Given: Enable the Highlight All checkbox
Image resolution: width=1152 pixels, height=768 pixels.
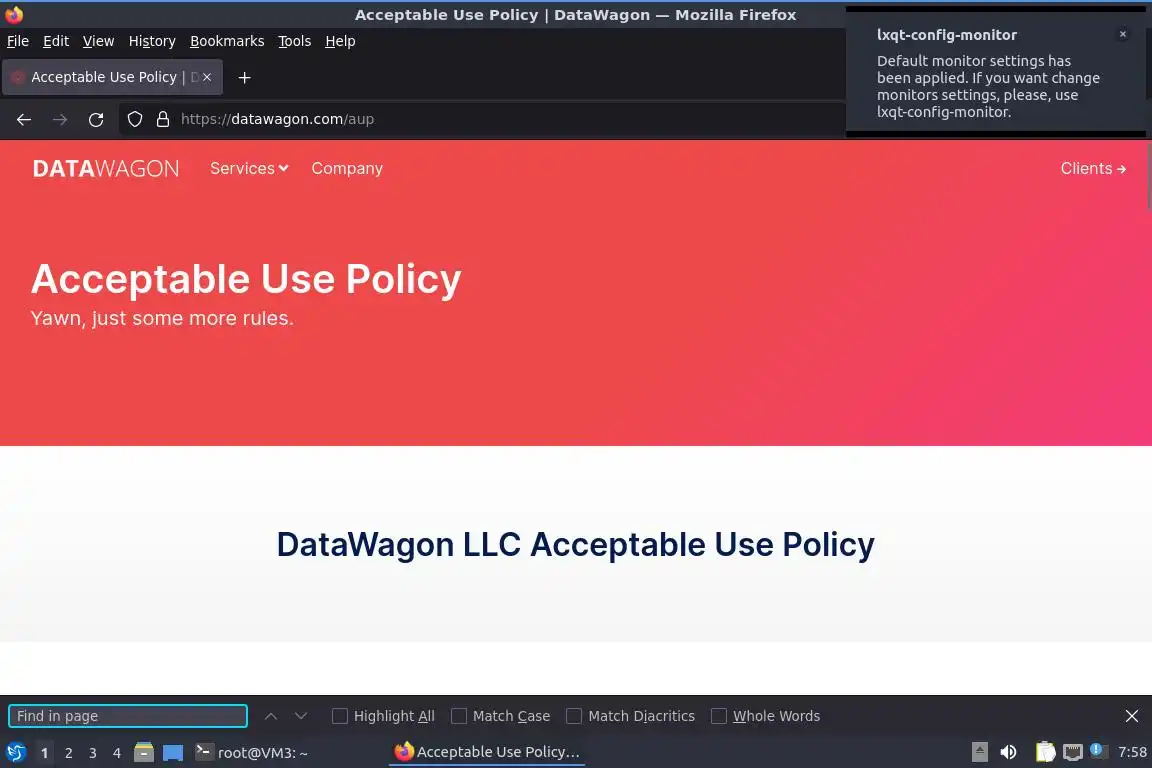Looking at the screenshot, I should point(339,716).
